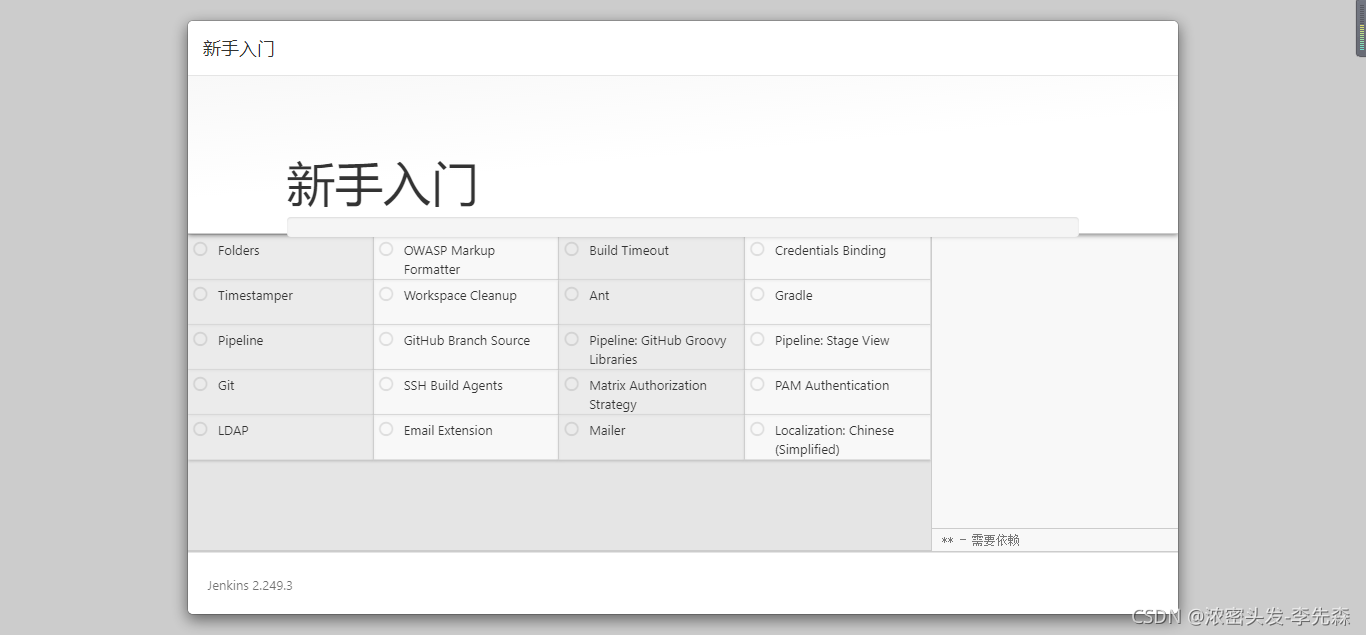Select the Pipeline: Stage View status circle
This screenshot has height=635, width=1366.
click(757, 339)
